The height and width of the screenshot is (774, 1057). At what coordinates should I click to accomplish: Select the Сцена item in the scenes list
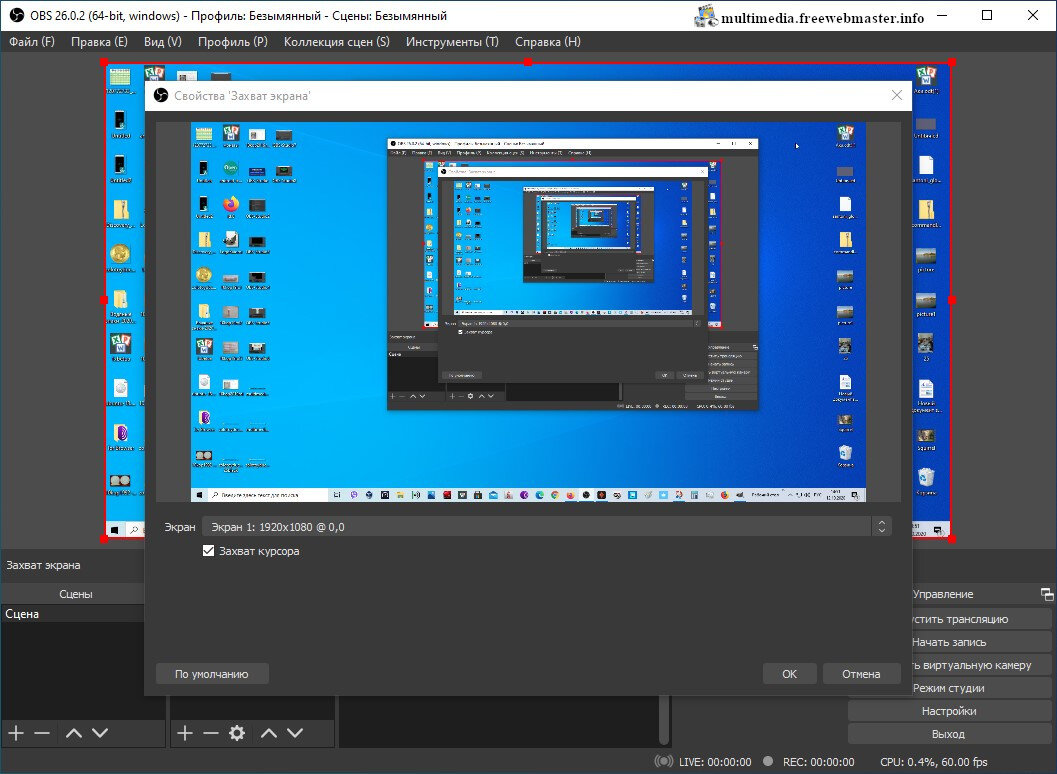pos(72,614)
